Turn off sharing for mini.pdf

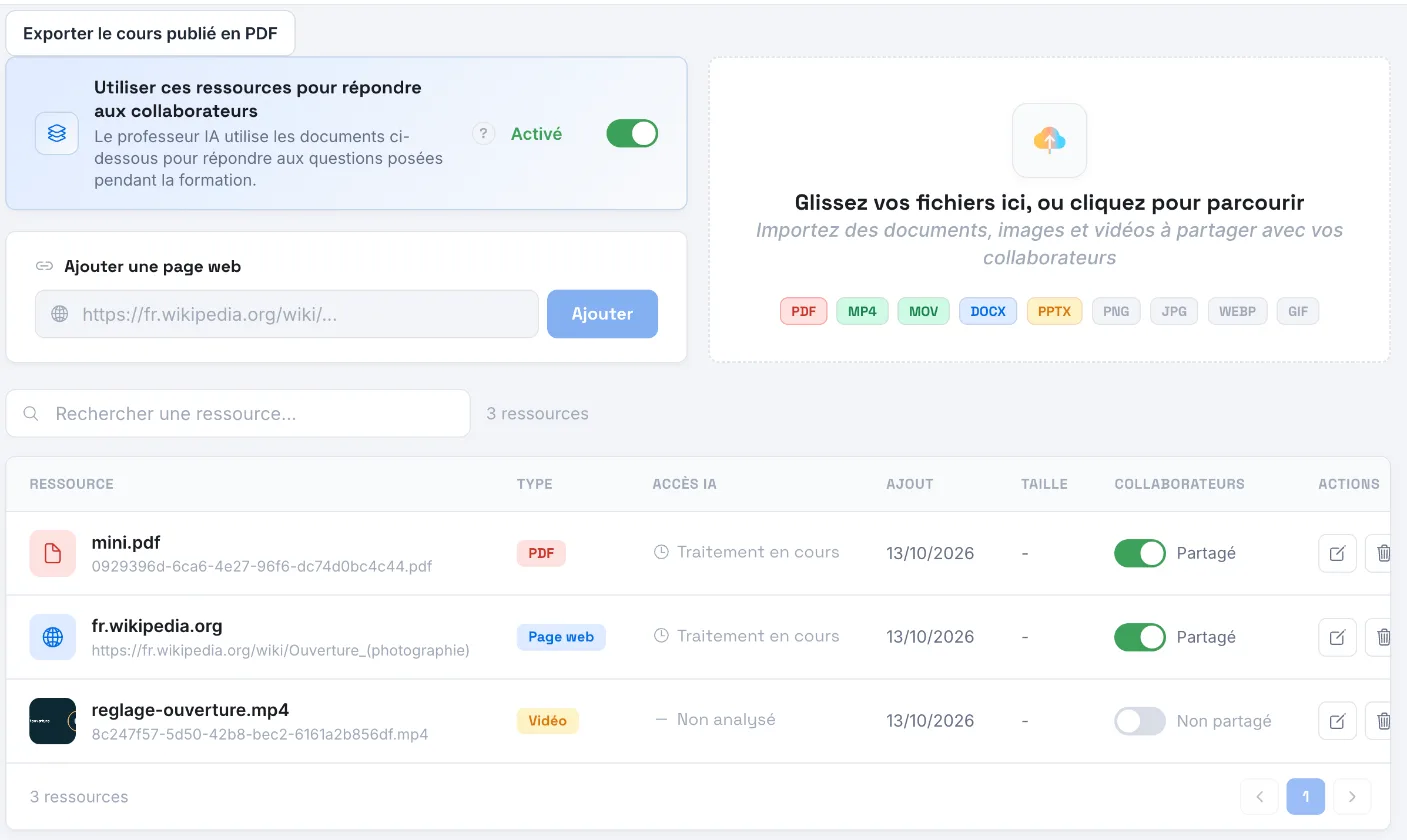pos(1140,553)
